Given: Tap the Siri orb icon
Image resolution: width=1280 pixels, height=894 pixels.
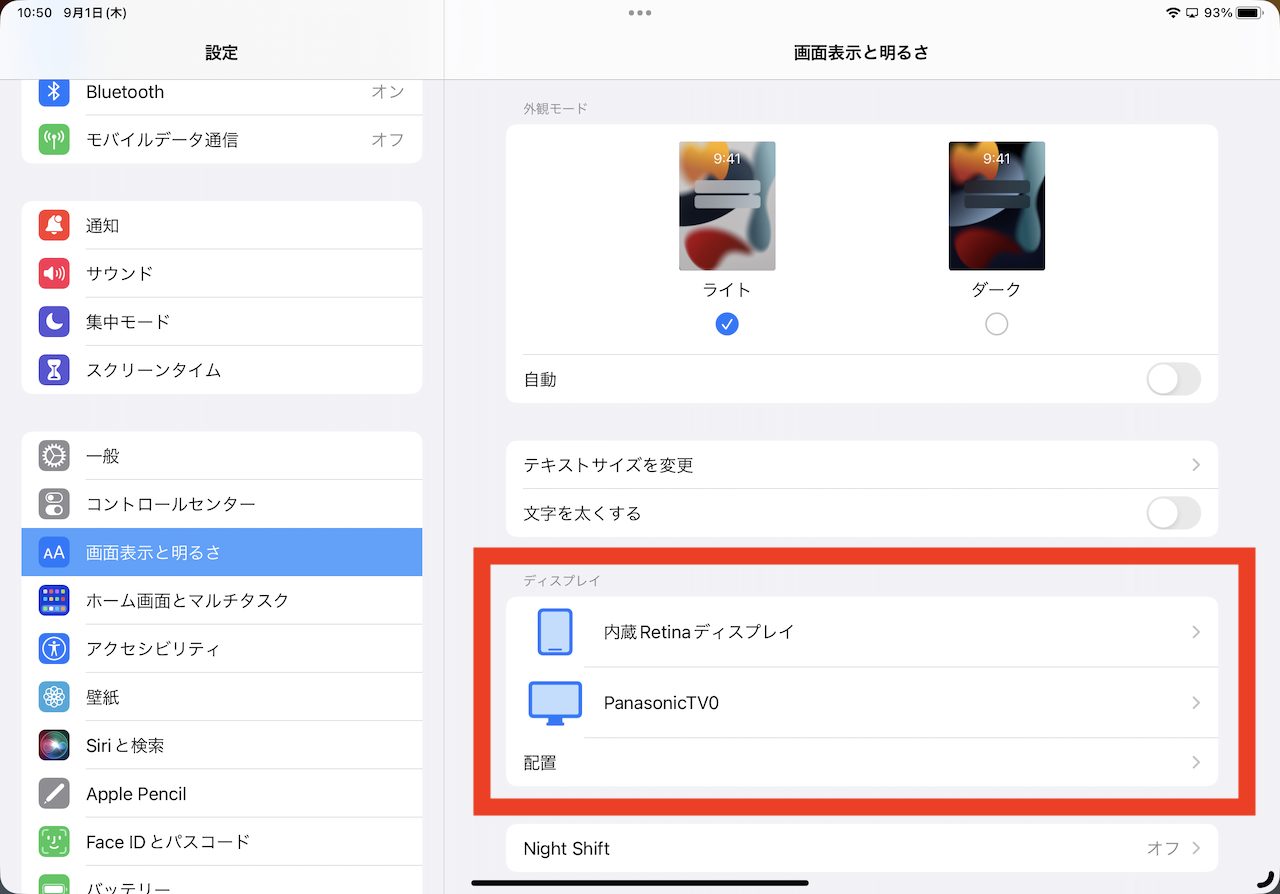Looking at the screenshot, I should [x=54, y=745].
